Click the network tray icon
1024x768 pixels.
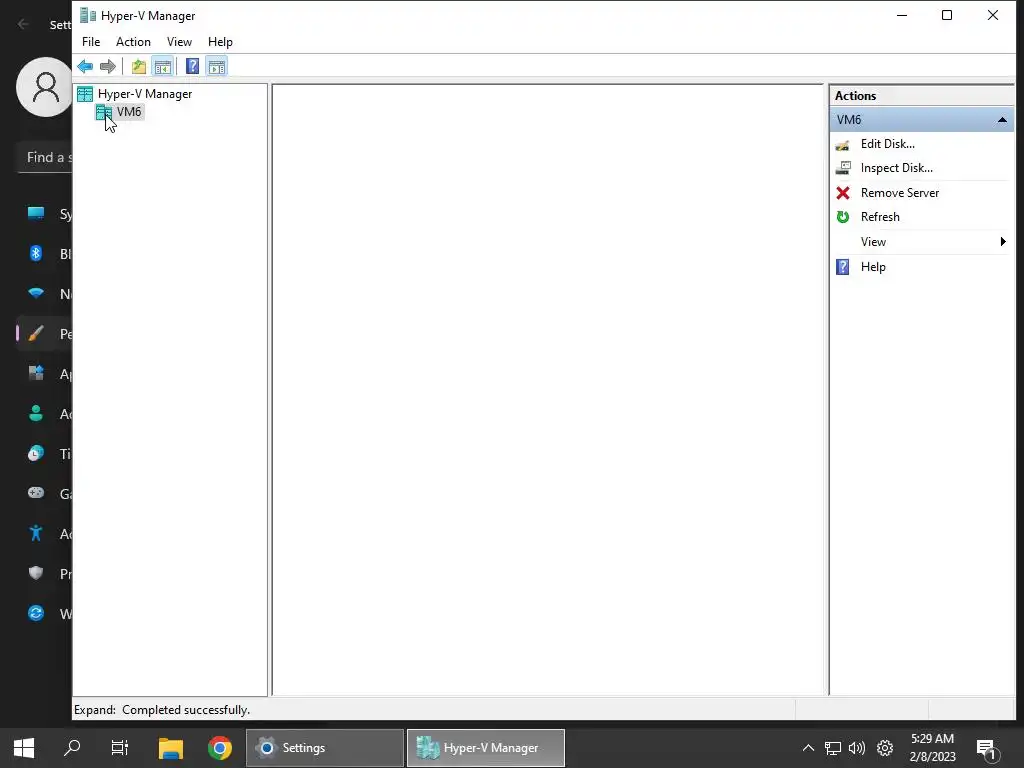coord(833,748)
